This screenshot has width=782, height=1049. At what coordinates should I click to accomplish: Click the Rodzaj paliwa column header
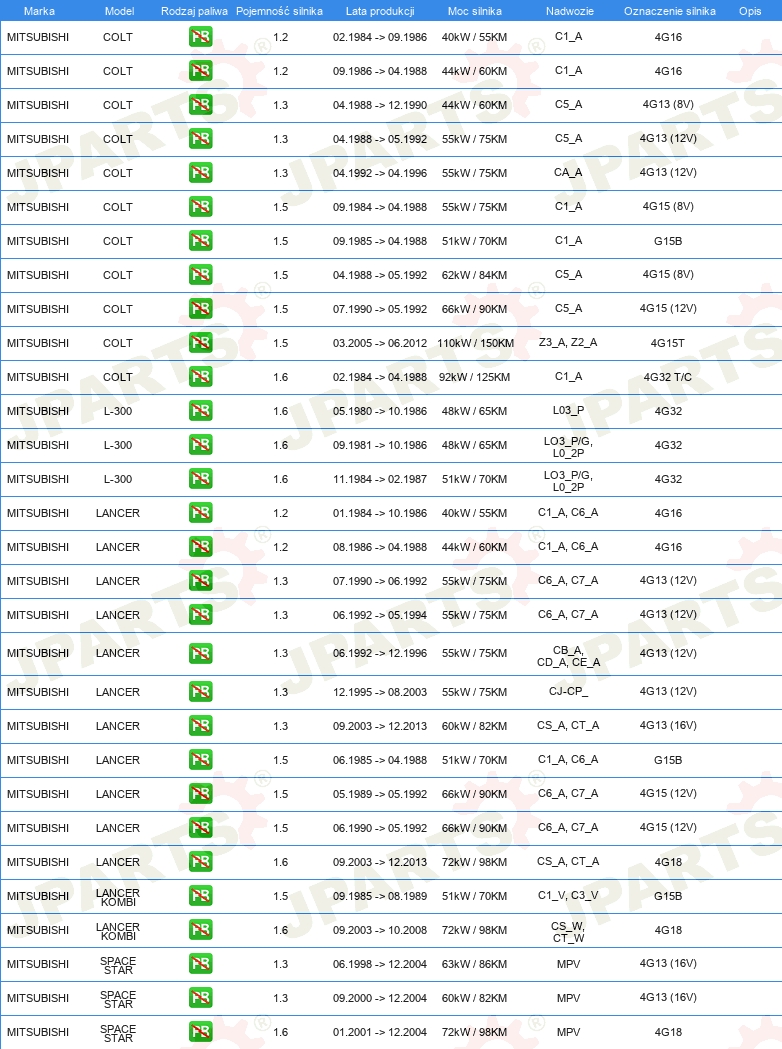coord(194,11)
